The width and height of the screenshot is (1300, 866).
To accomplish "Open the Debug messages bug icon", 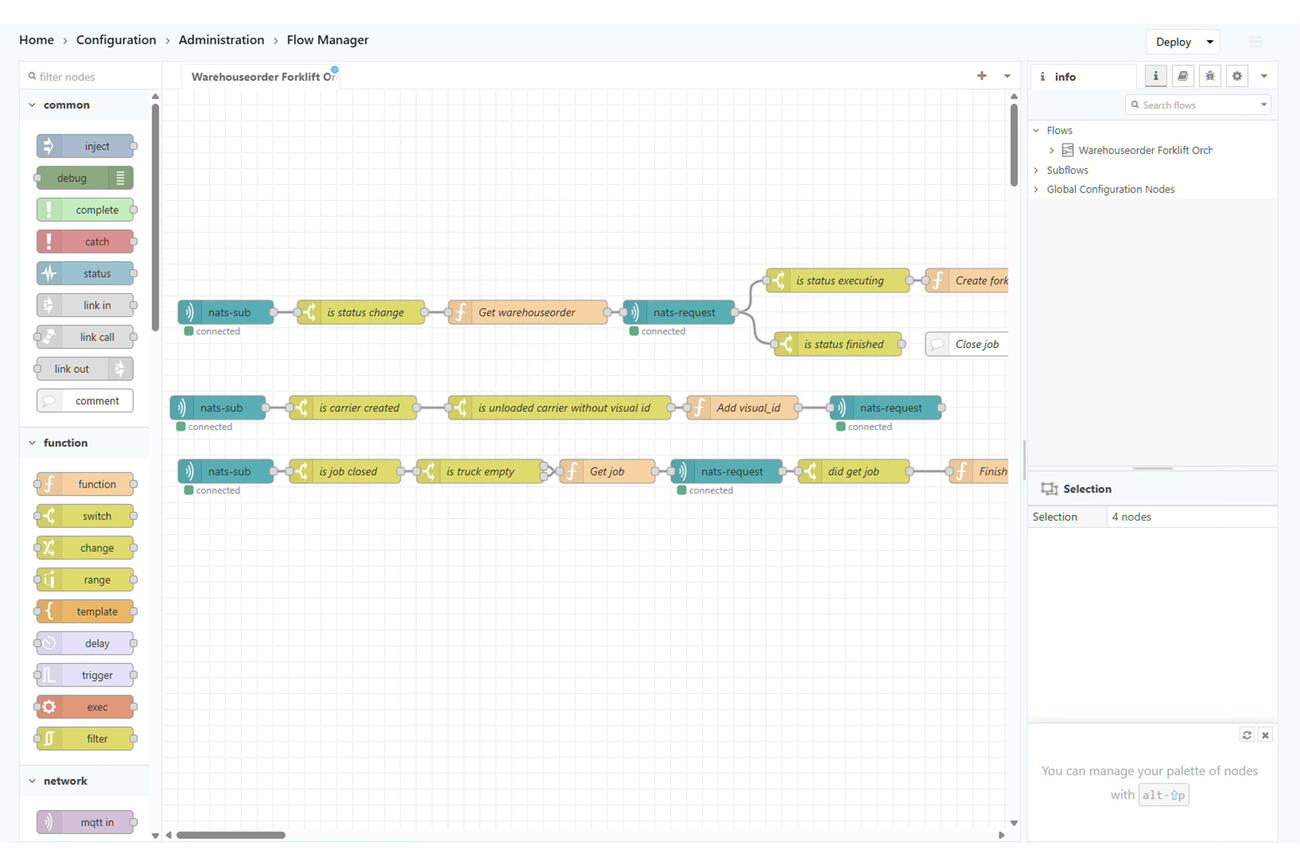I will coord(1210,76).
